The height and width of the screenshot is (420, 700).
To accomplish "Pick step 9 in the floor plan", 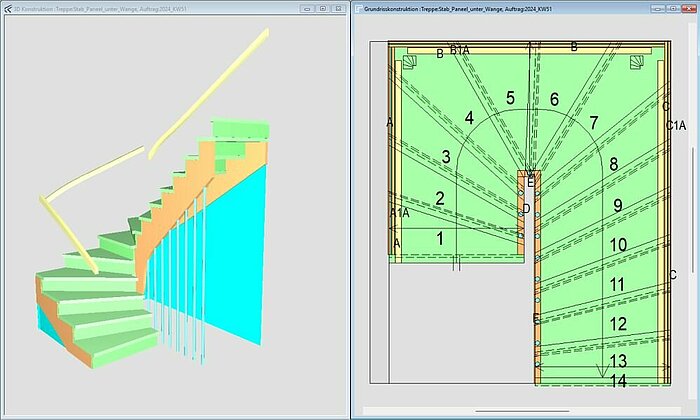I will point(618,206).
